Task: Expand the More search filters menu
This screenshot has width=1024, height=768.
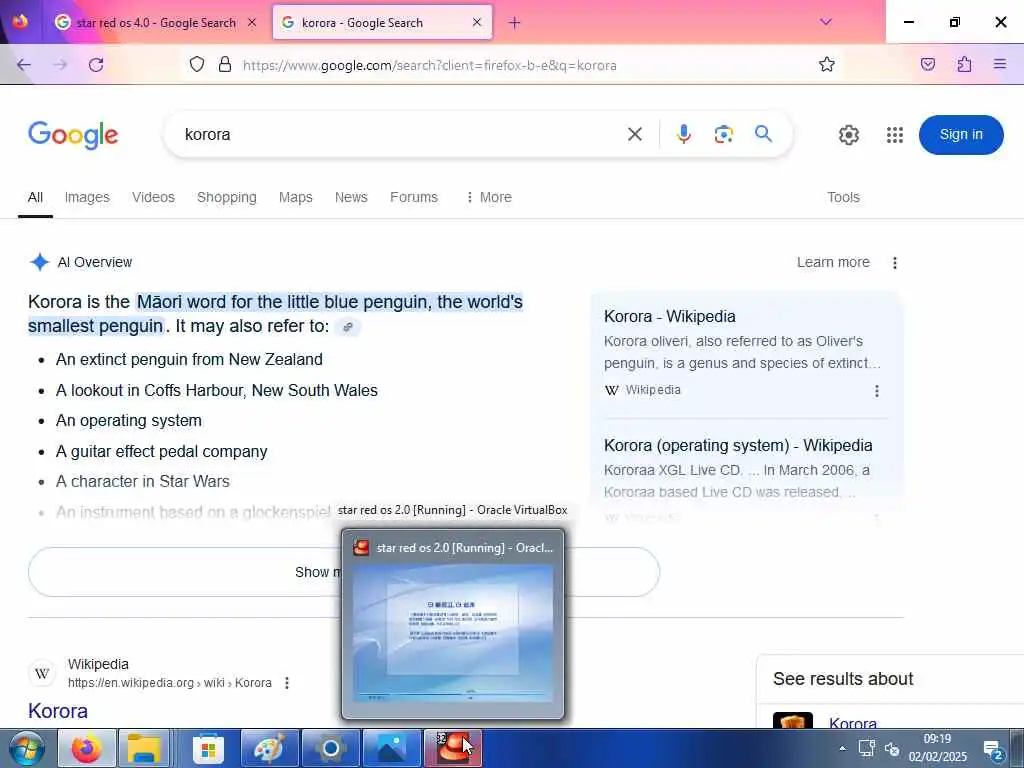Action: click(x=488, y=197)
